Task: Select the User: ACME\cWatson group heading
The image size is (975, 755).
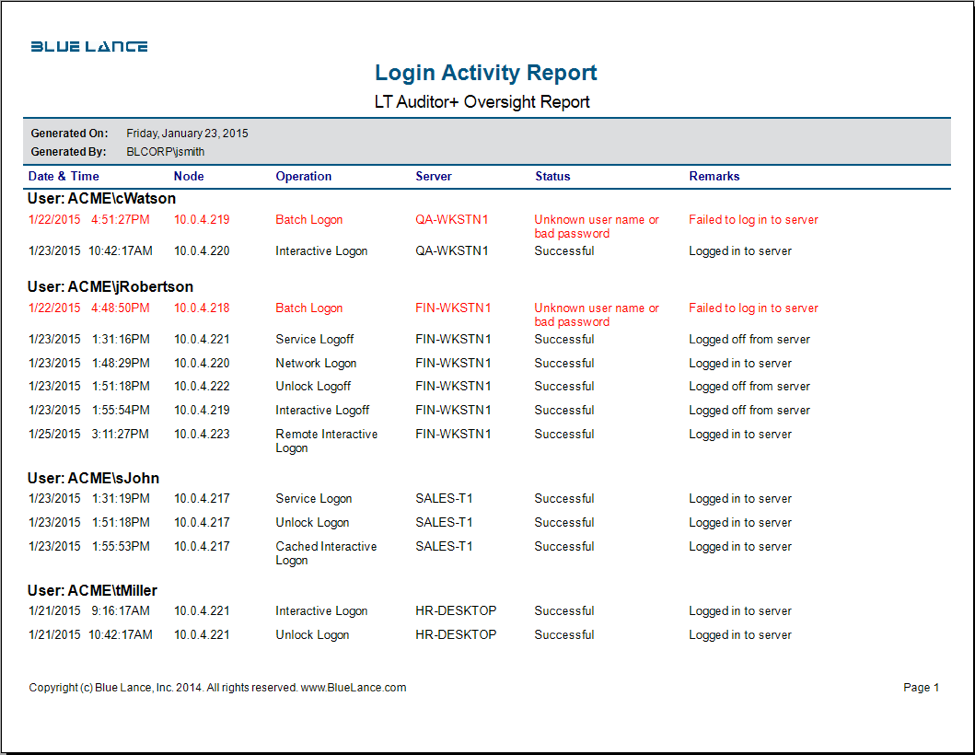Action: tap(101, 198)
